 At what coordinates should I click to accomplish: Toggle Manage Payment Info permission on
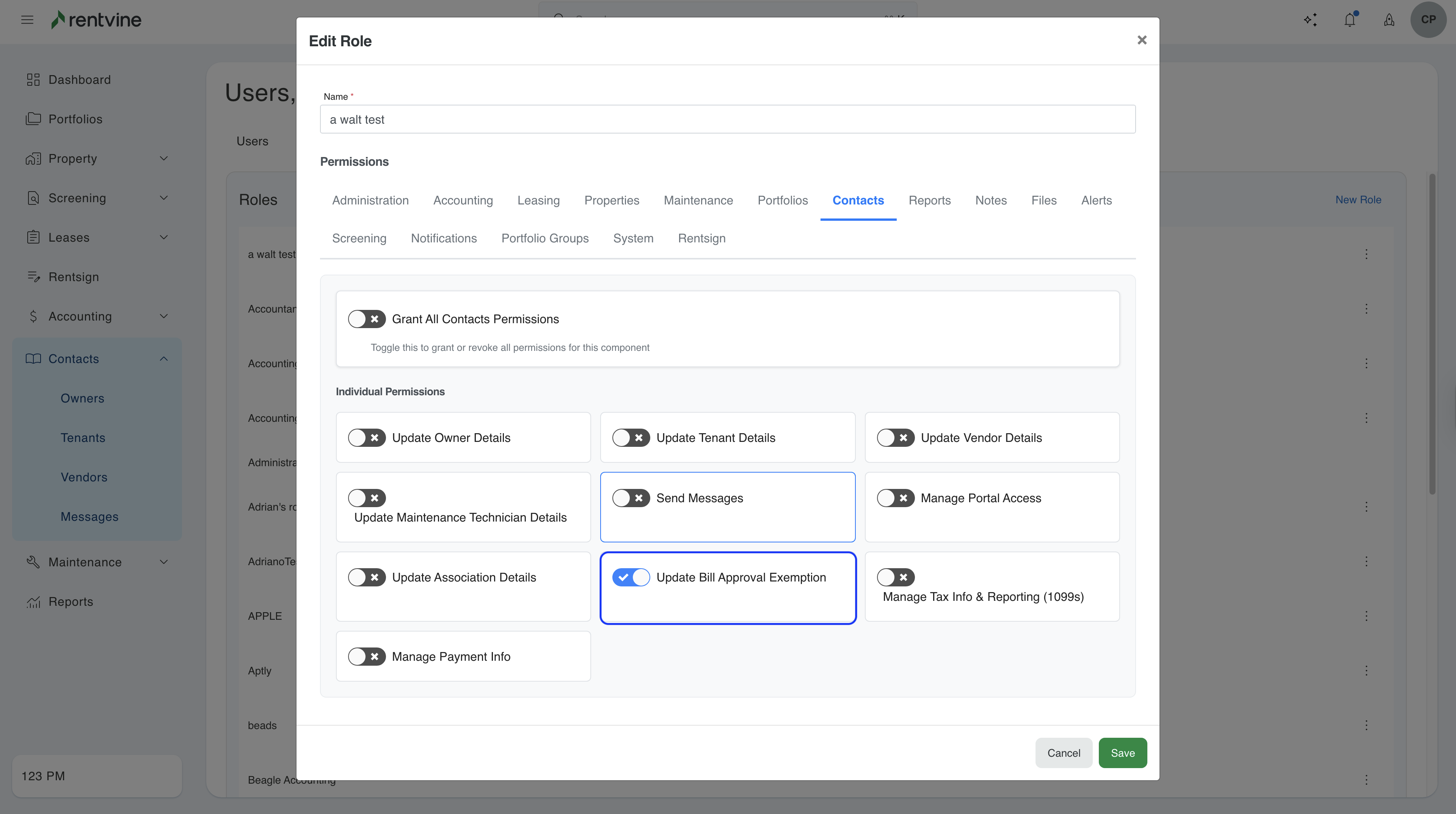coord(366,656)
